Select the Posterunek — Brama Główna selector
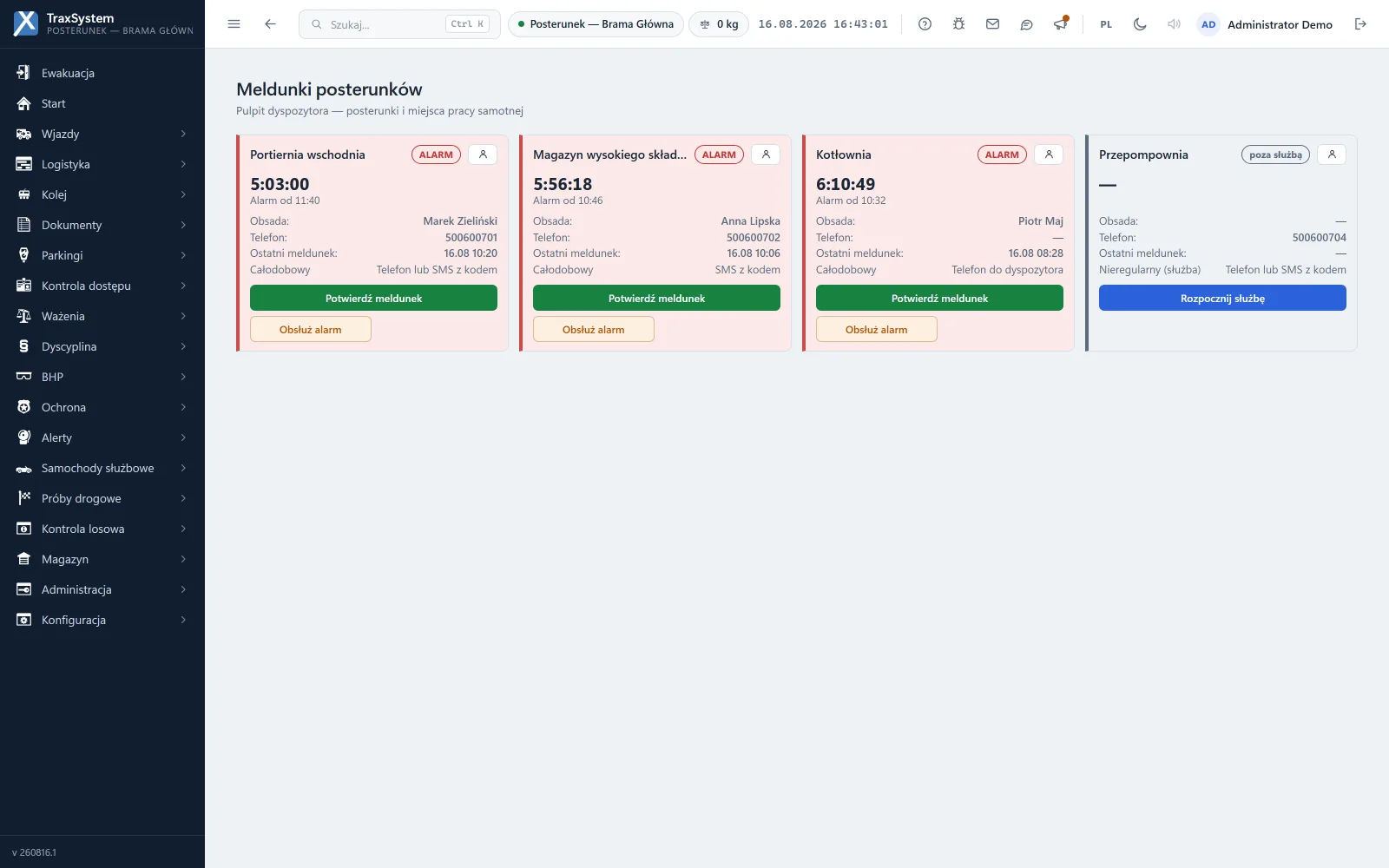This screenshot has width=1389, height=868. tap(596, 24)
